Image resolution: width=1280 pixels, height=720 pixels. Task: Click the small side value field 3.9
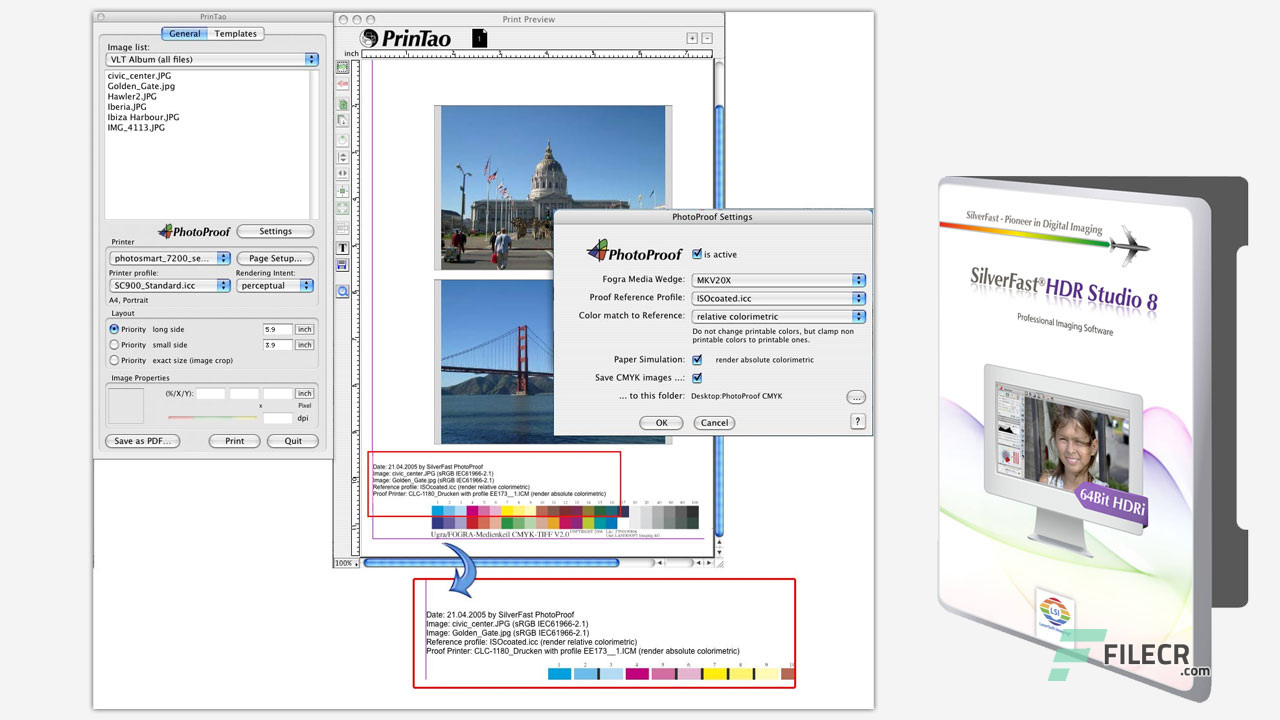pos(278,345)
